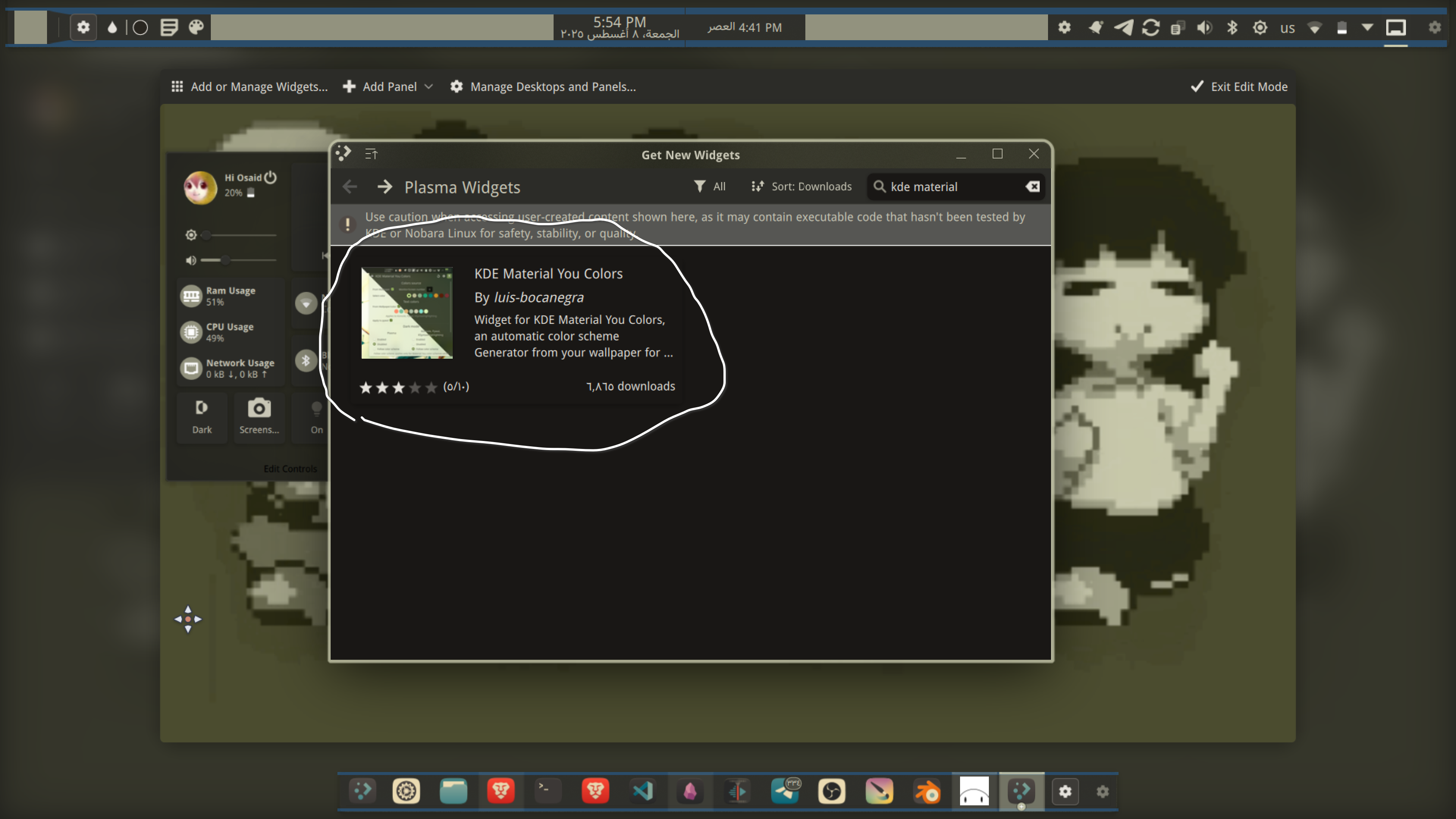
Task: Click the four-arrow move handle on desktop
Action: 188,619
